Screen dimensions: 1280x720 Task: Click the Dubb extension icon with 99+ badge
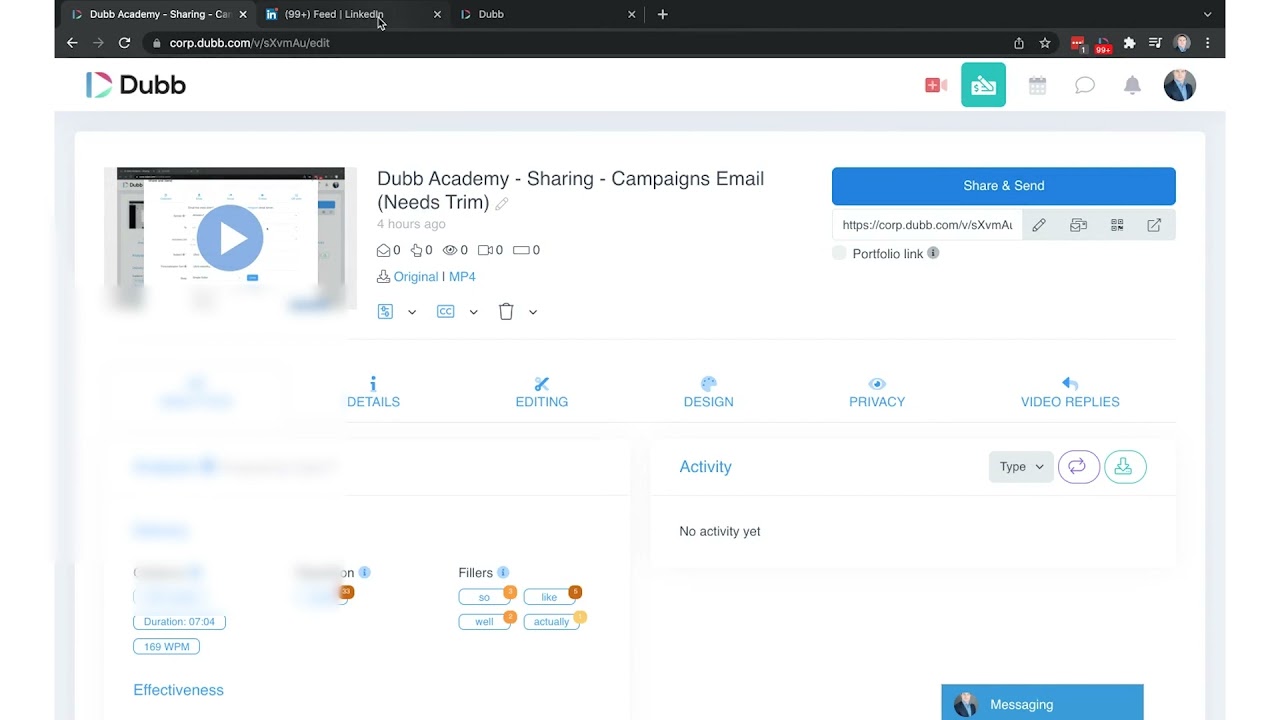point(1104,44)
